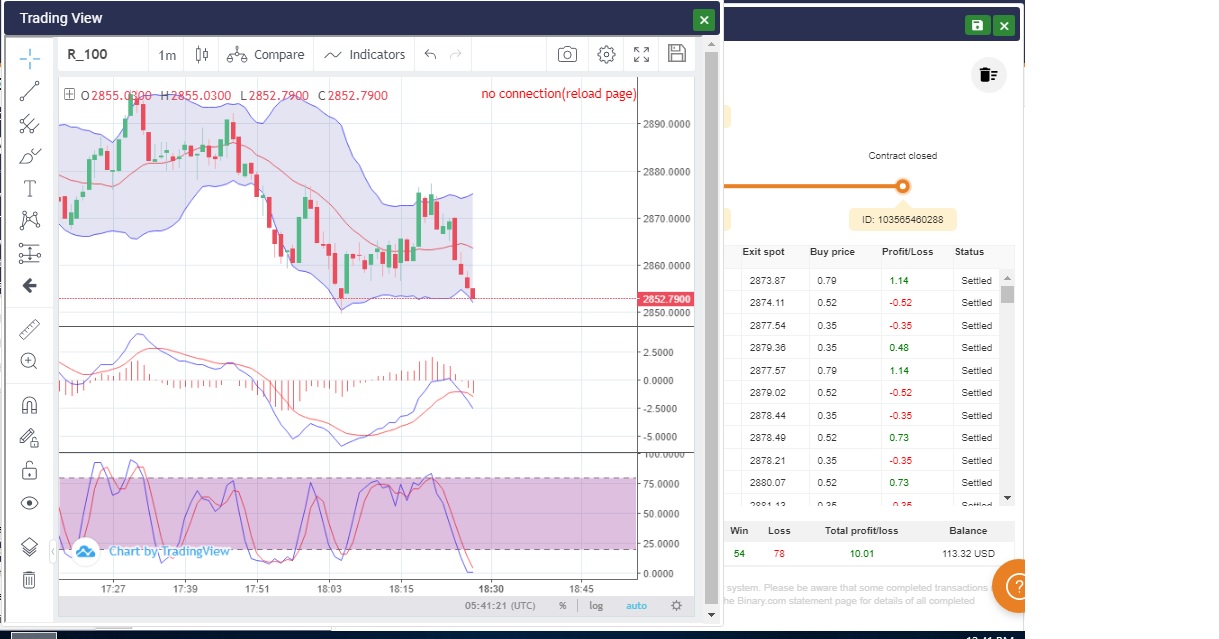Viewport: 1219px width, 639px height.
Task: Open the 1m timeframe interval dropdown
Action: [167, 55]
